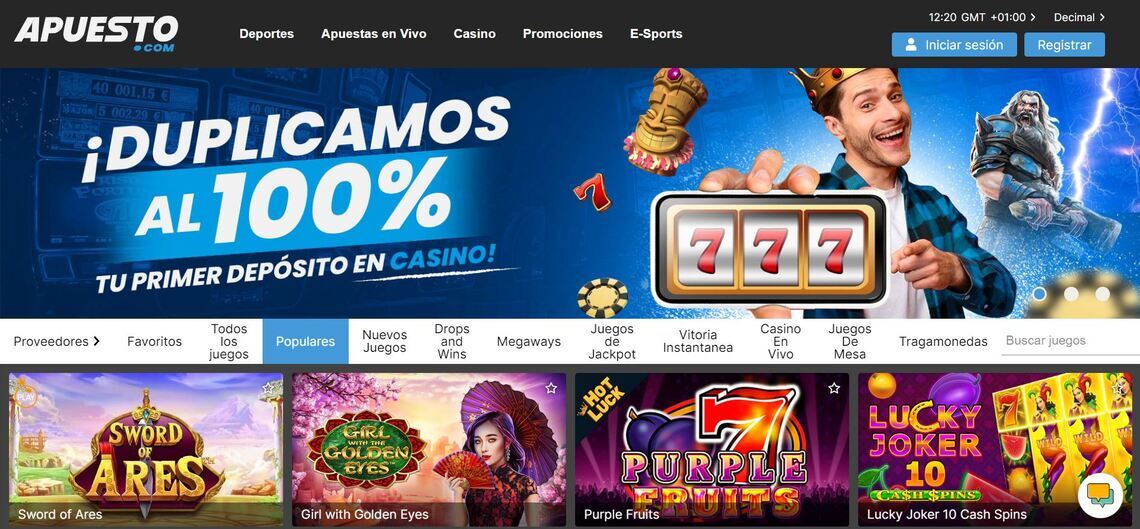Screen dimensions: 1140x529
Task: Switch to Megaways games tab
Action: pos(529,341)
